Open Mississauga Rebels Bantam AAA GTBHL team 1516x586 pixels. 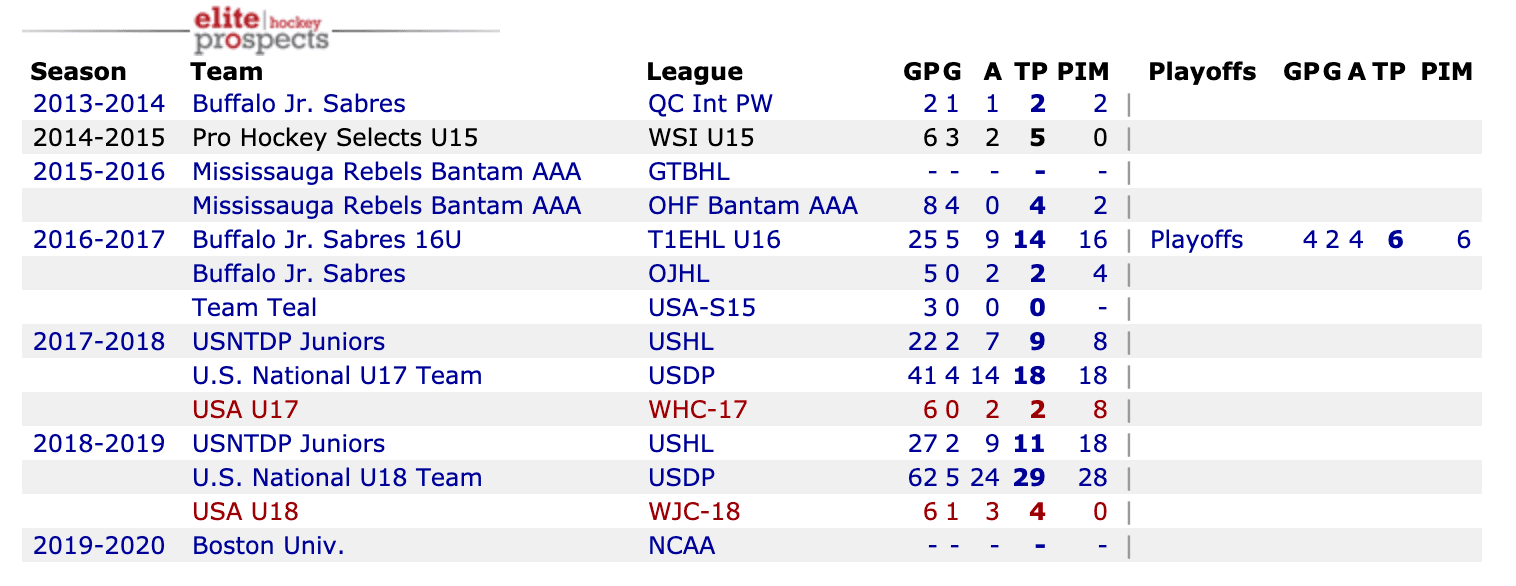pos(386,172)
